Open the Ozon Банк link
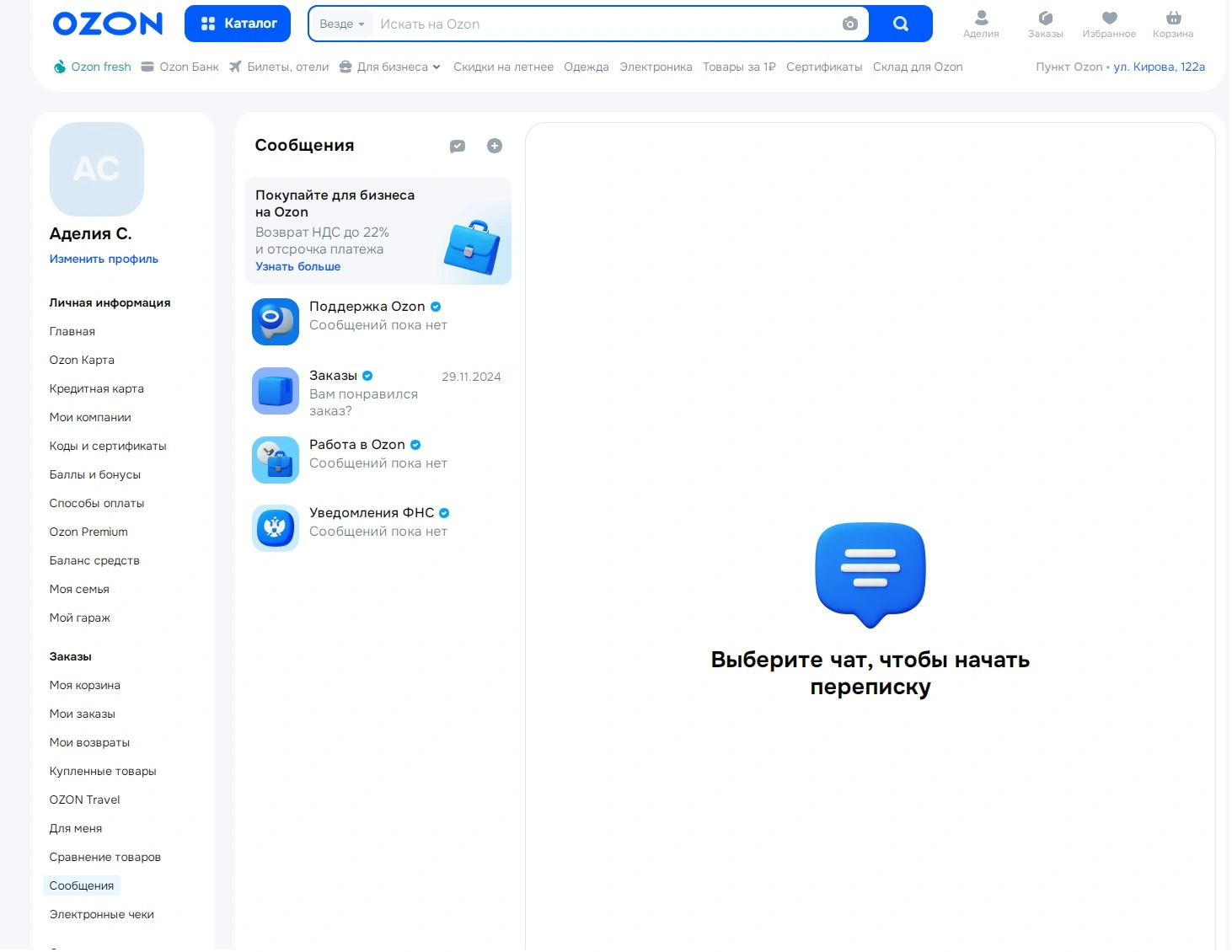This screenshot has height=952, width=1232. (x=179, y=67)
